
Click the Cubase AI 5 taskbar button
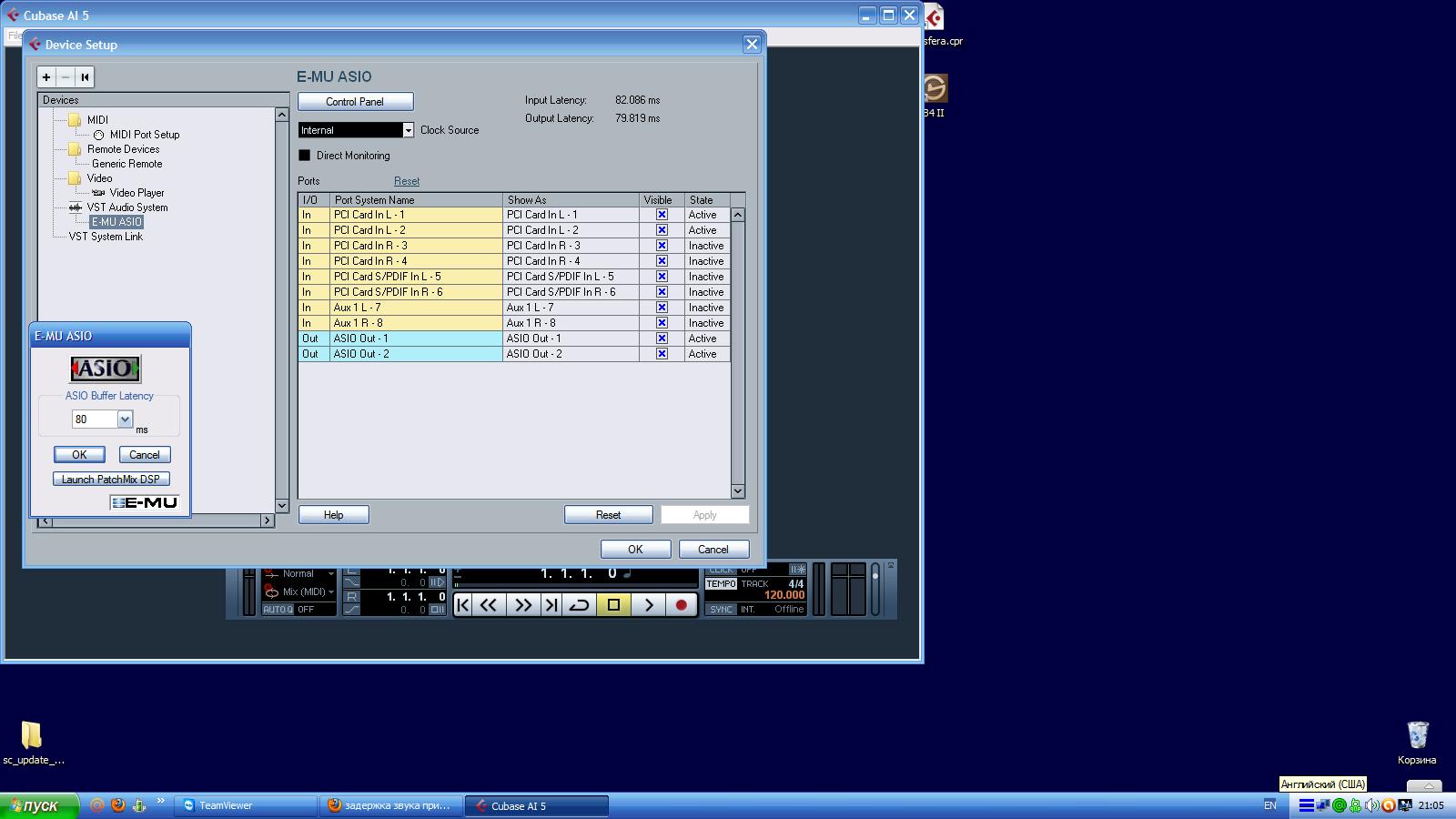537,805
